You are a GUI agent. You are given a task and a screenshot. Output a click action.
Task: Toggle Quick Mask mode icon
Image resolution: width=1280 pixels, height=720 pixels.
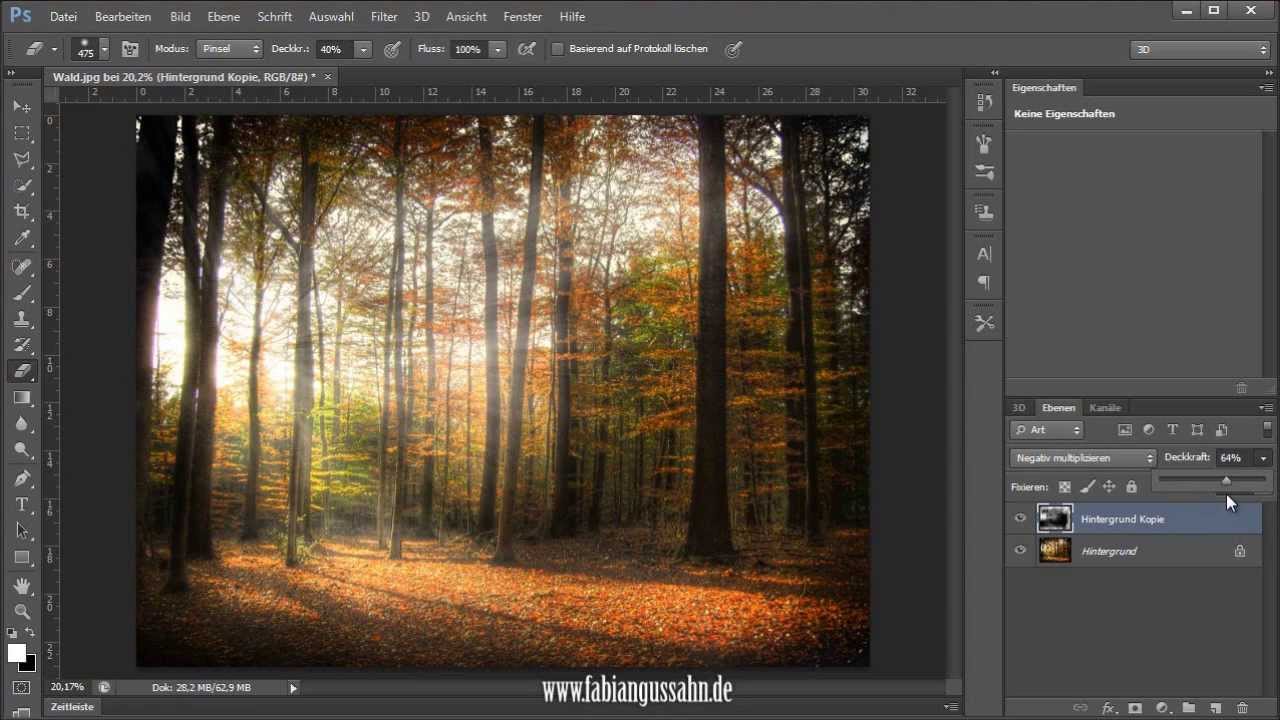click(x=22, y=688)
